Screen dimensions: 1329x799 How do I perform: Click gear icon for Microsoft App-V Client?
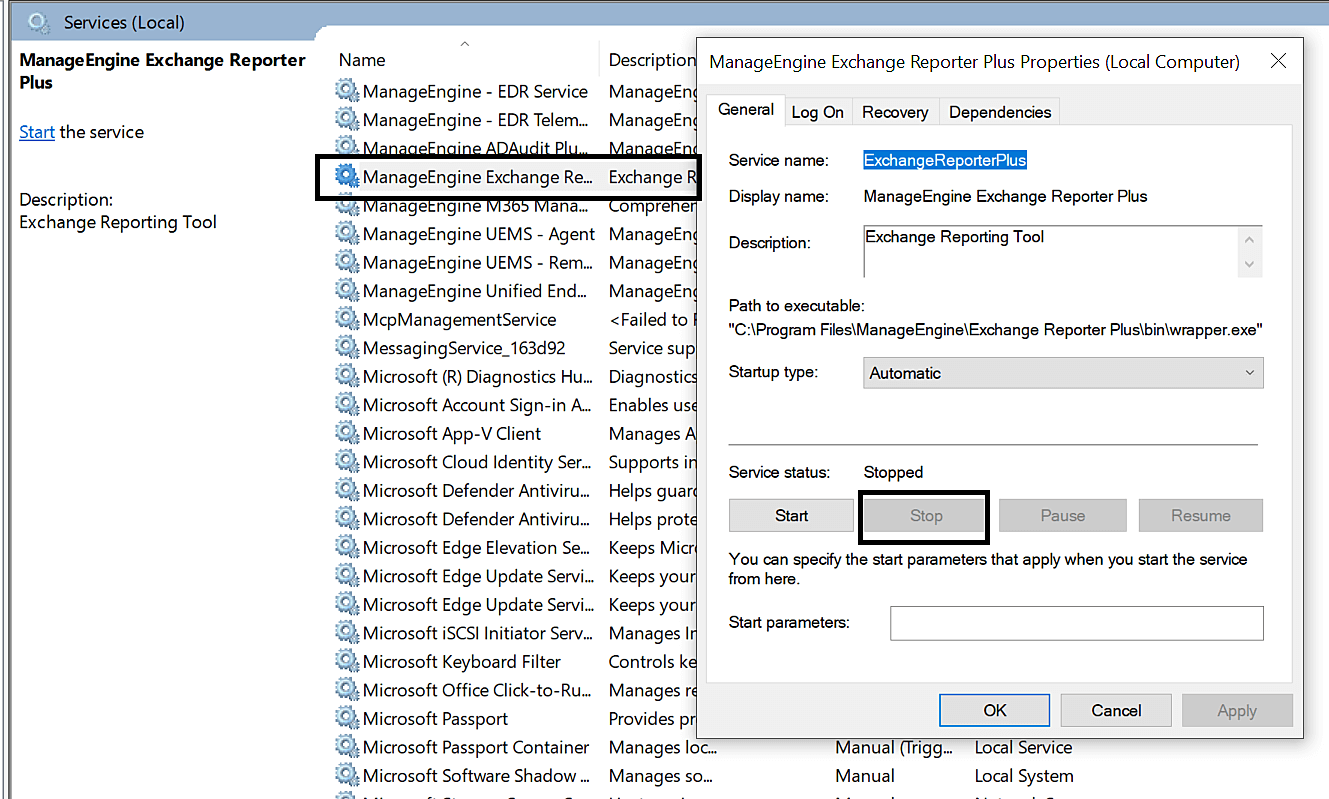347,433
